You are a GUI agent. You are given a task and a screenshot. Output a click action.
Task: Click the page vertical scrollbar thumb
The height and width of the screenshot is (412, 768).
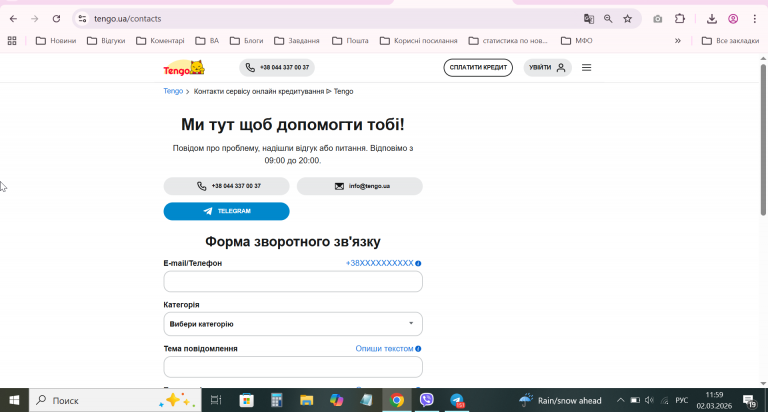click(763, 140)
